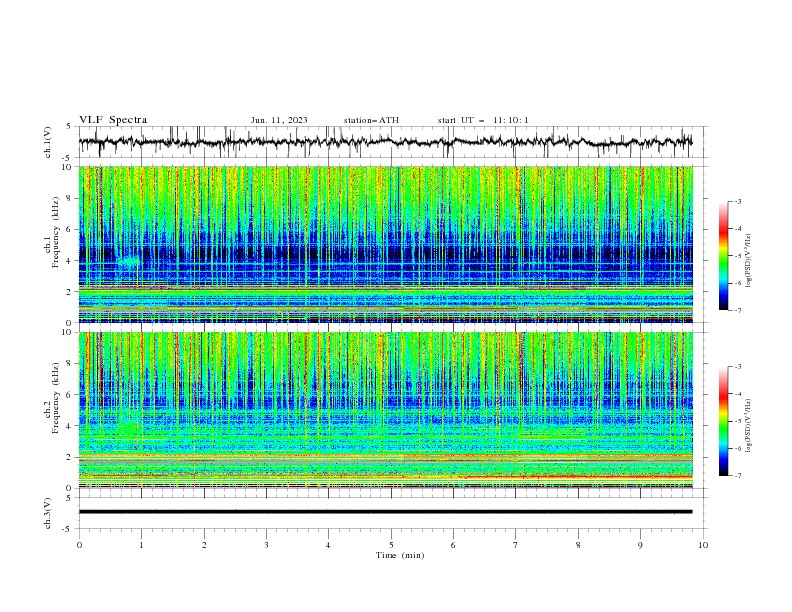Click the ch.2 spectrogram color bar
Screen dimensions: 792x612
pyautogui.click(x=724, y=421)
